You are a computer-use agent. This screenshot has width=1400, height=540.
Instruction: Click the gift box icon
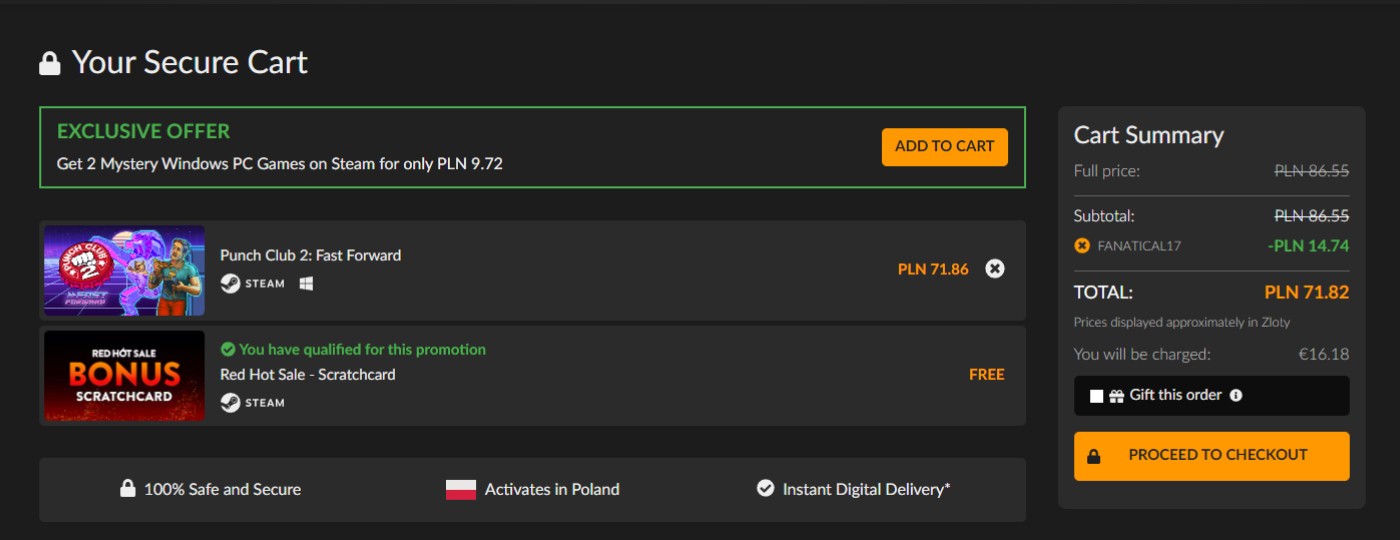coord(1117,396)
